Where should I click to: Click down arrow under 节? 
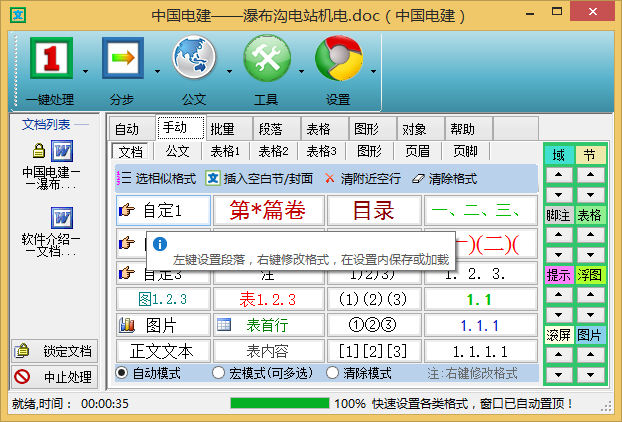pos(590,195)
